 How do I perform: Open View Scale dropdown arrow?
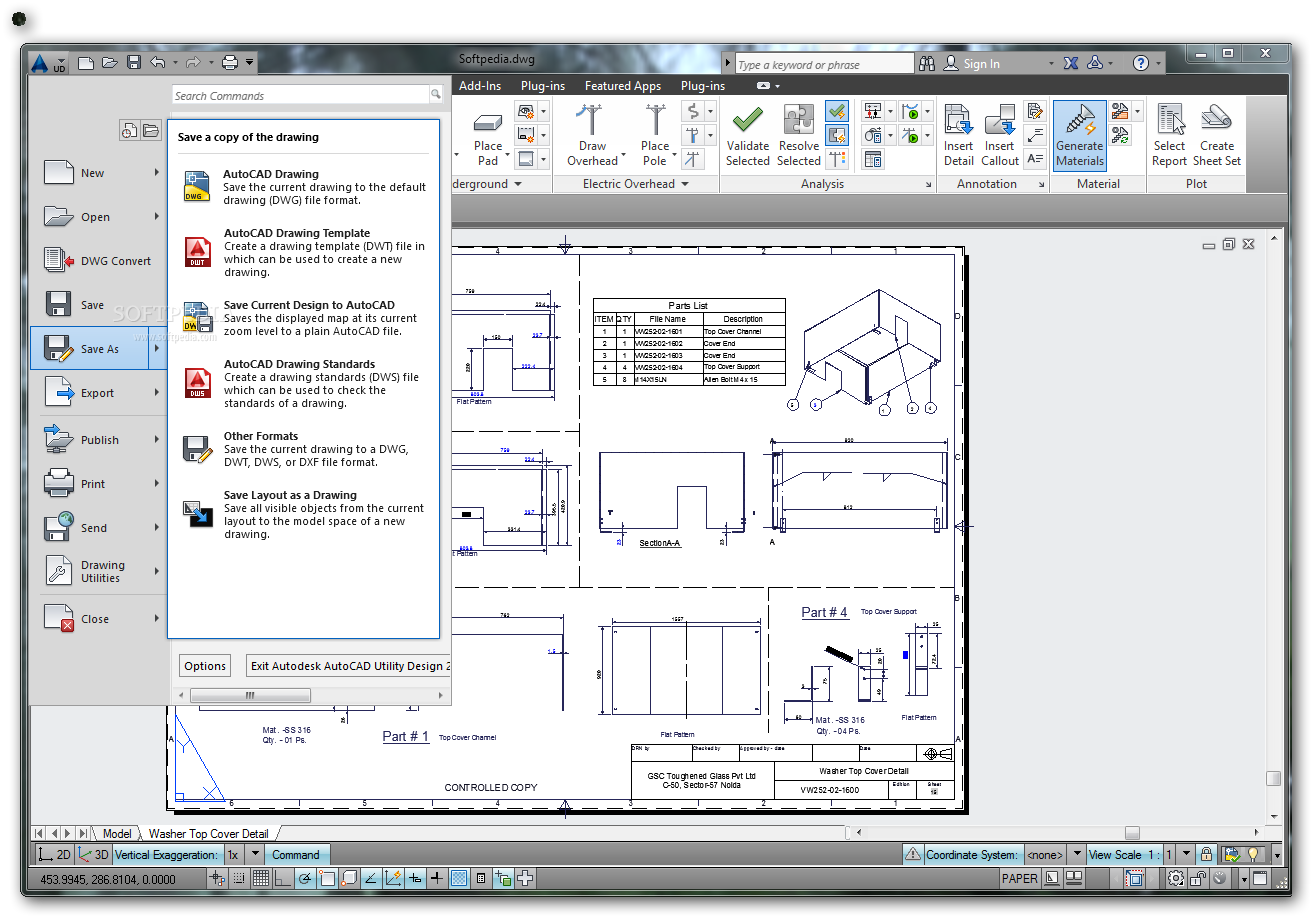pos(1186,855)
